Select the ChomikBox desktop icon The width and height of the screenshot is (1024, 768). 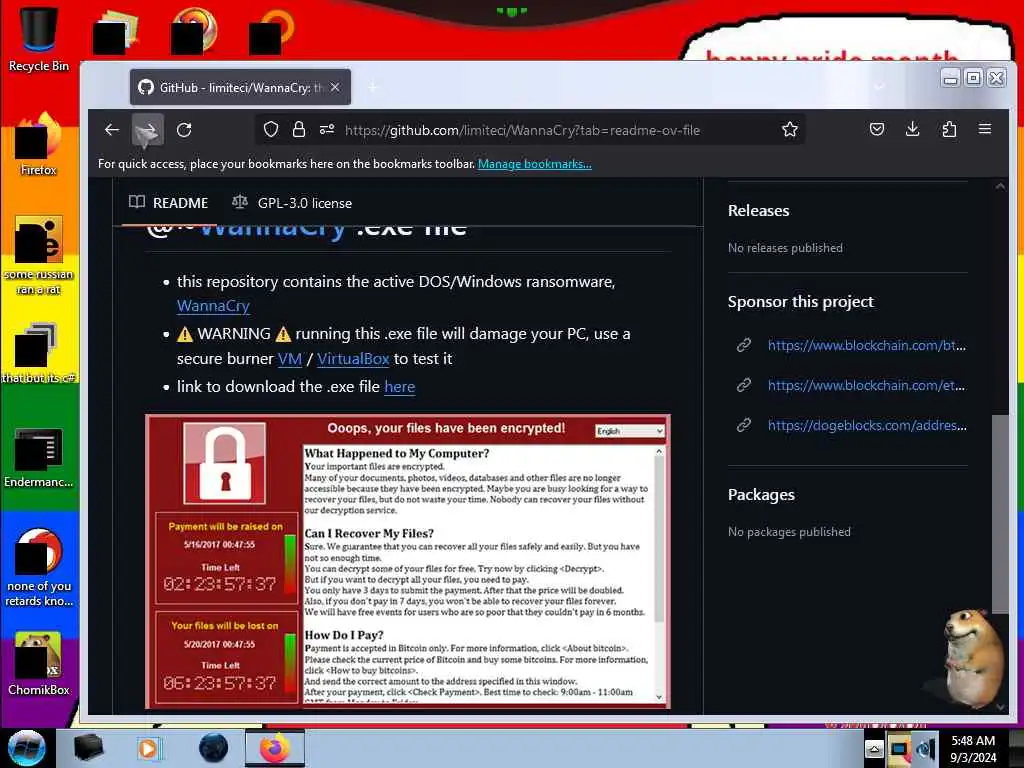[39, 664]
